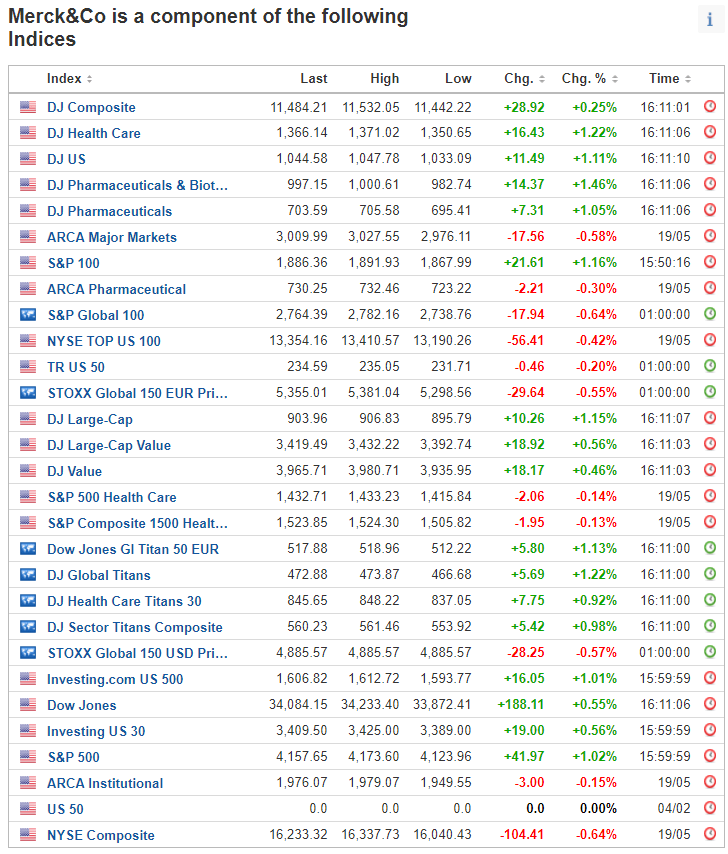Open DJ Sector Titans Composite link
This screenshot has height=854, width=728.
pos(134,627)
